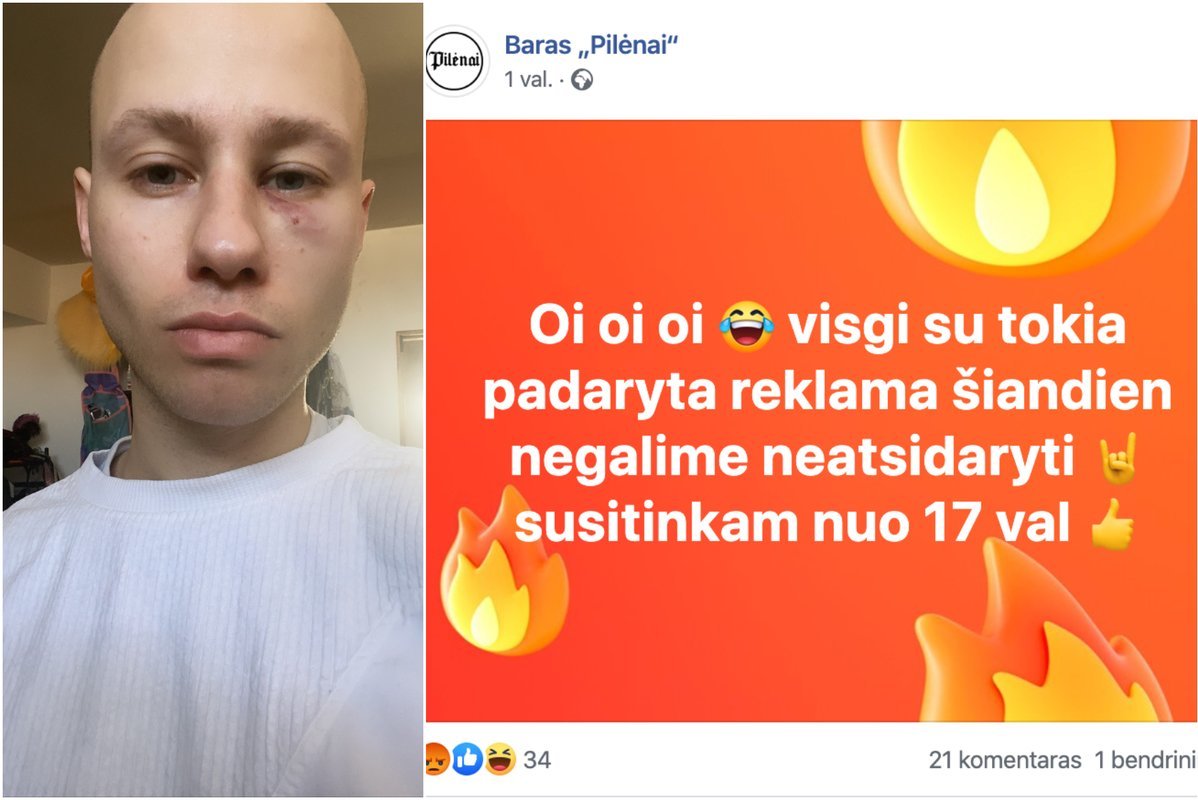Viewport: 1198px width, 800px height.
Task: Open the "1 bendrini" shares link
Action: (1145, 760)
